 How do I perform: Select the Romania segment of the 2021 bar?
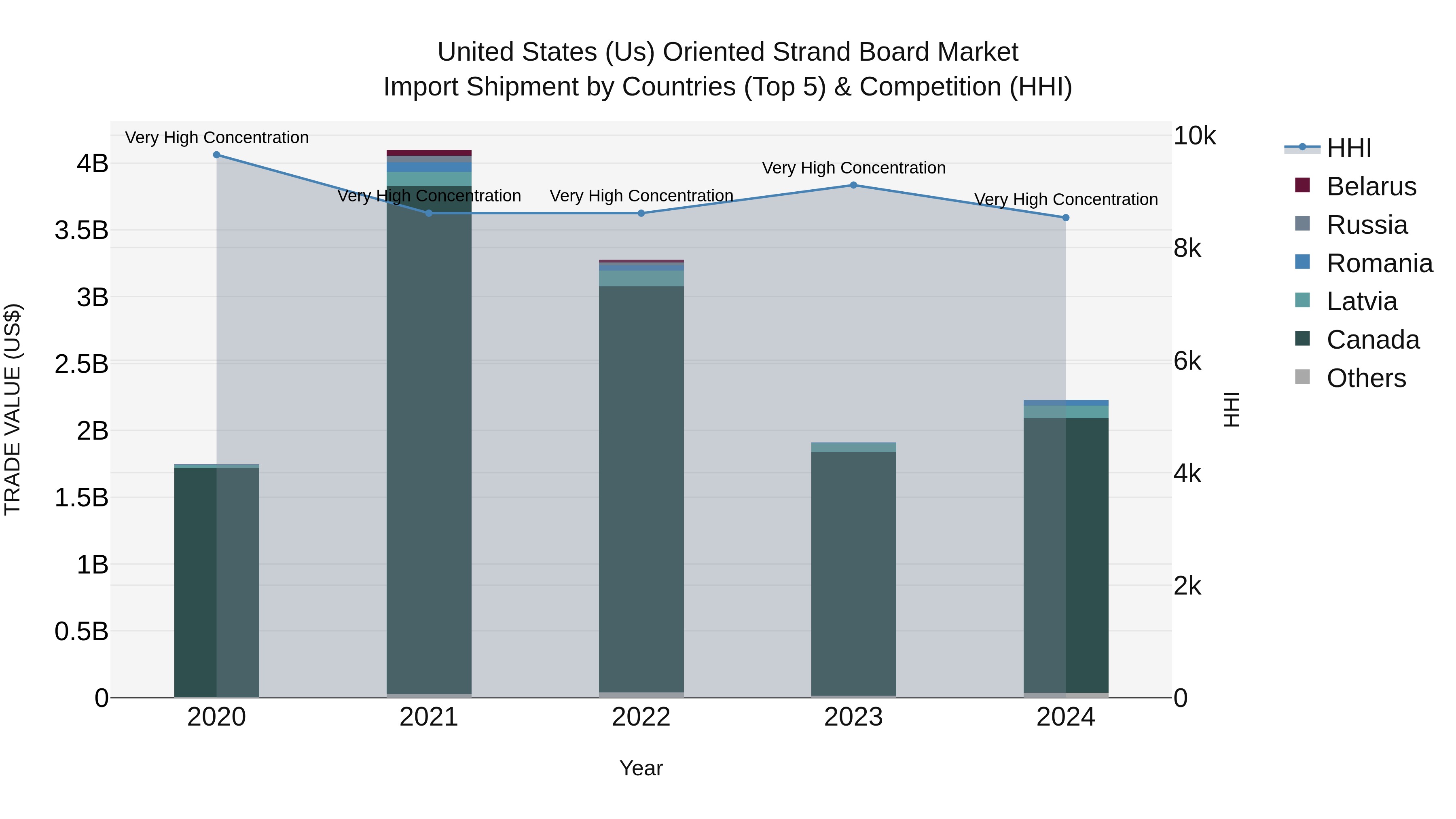pos(429,167)
